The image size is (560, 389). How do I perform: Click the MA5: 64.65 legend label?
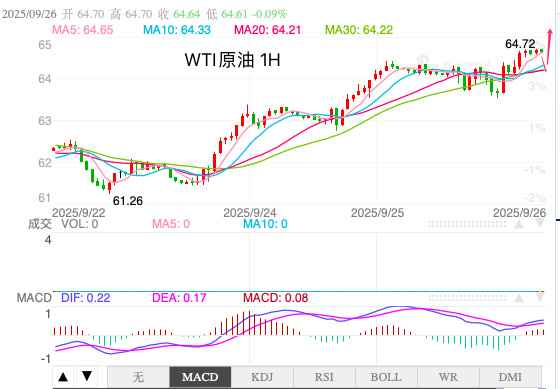coord(82,30)
